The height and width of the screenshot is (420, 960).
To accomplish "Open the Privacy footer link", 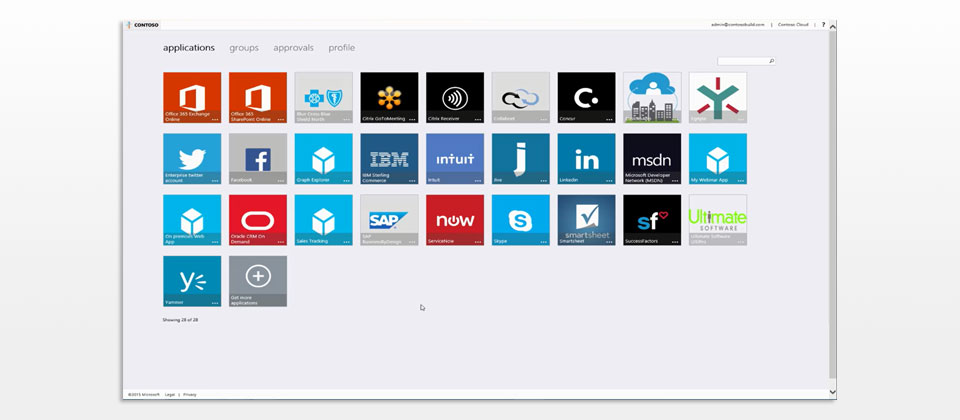I will 190,395.
